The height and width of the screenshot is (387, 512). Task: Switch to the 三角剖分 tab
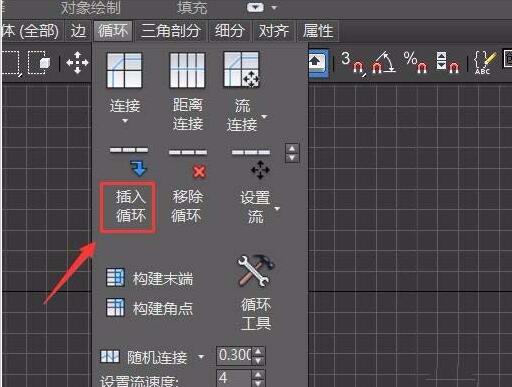click(x=171, y=31)
